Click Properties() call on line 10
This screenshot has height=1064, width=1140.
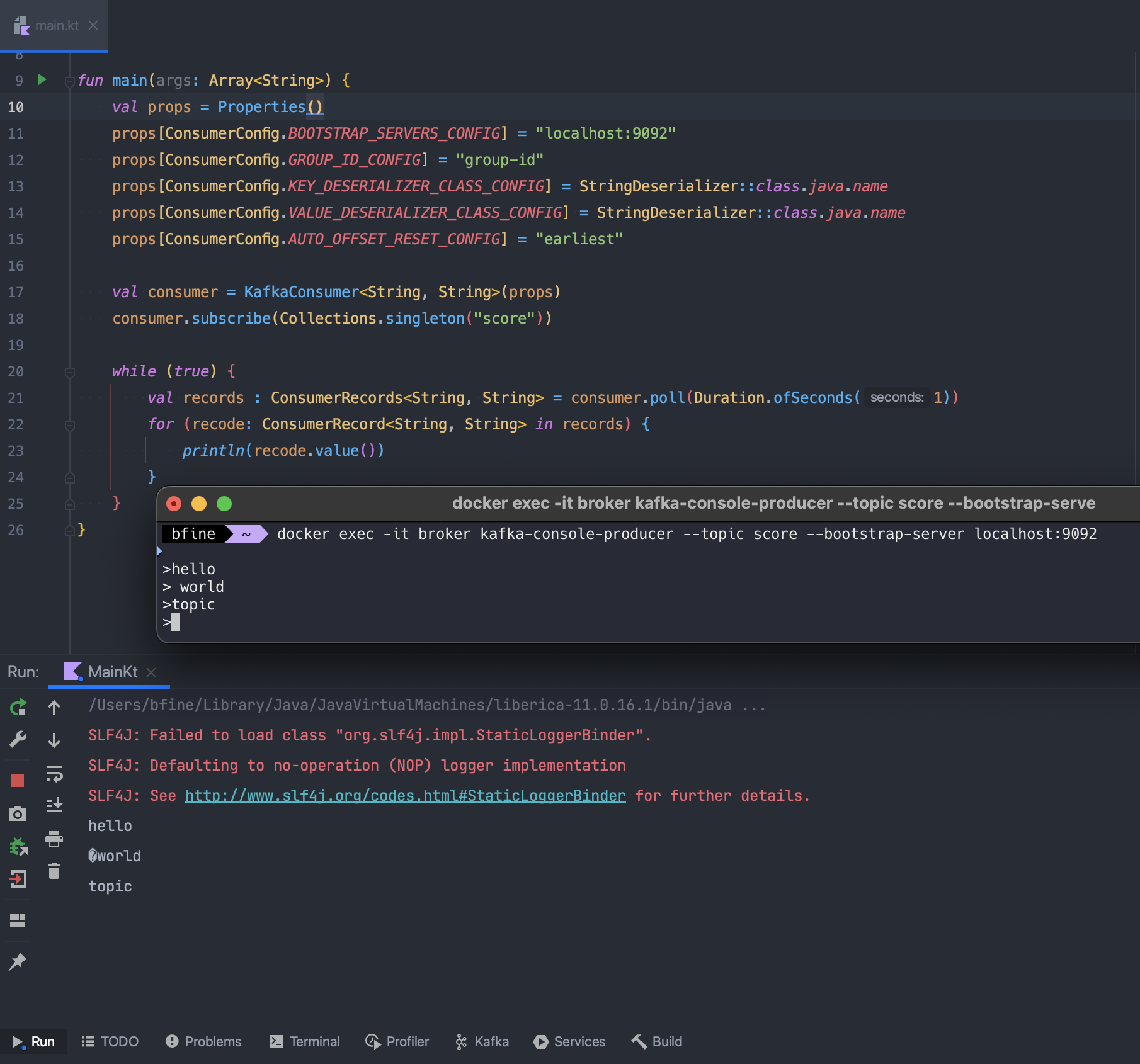pos(270,106)
